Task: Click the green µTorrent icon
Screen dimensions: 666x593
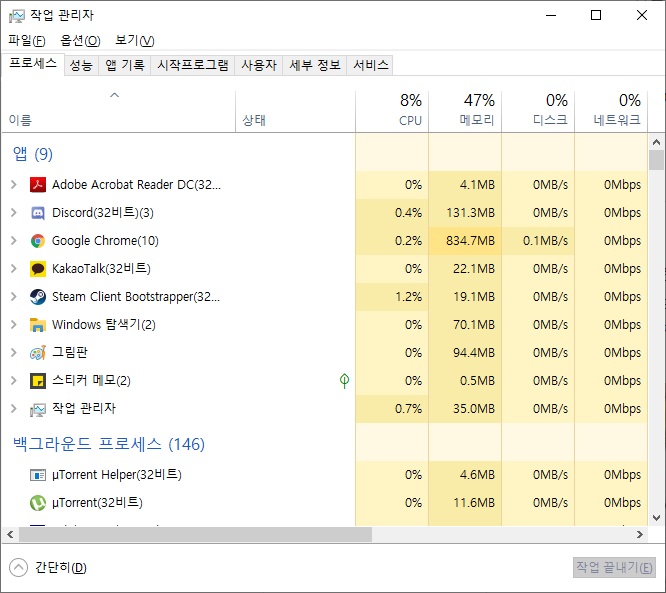Action: (x=38, y=503)
